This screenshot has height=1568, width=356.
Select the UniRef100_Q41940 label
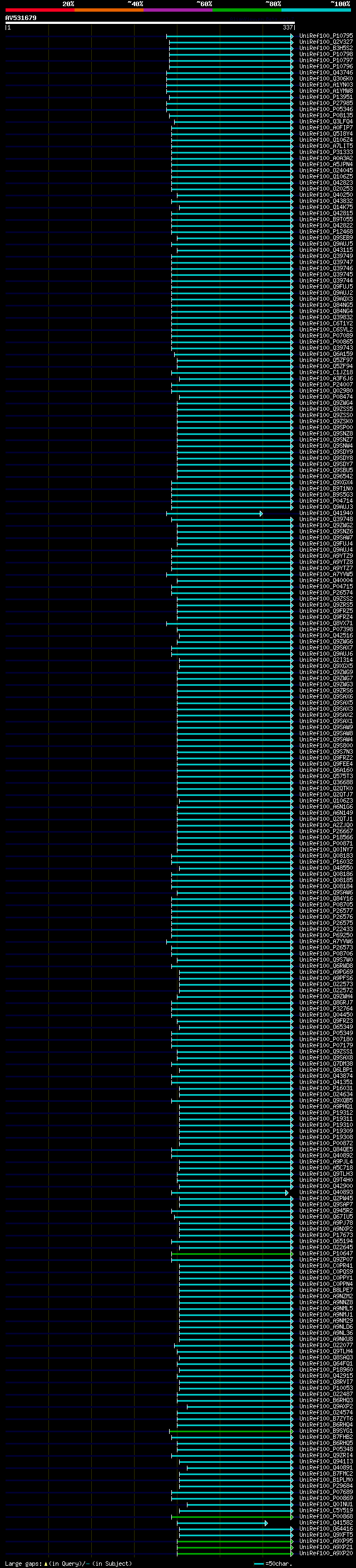(x=325, y=514)
